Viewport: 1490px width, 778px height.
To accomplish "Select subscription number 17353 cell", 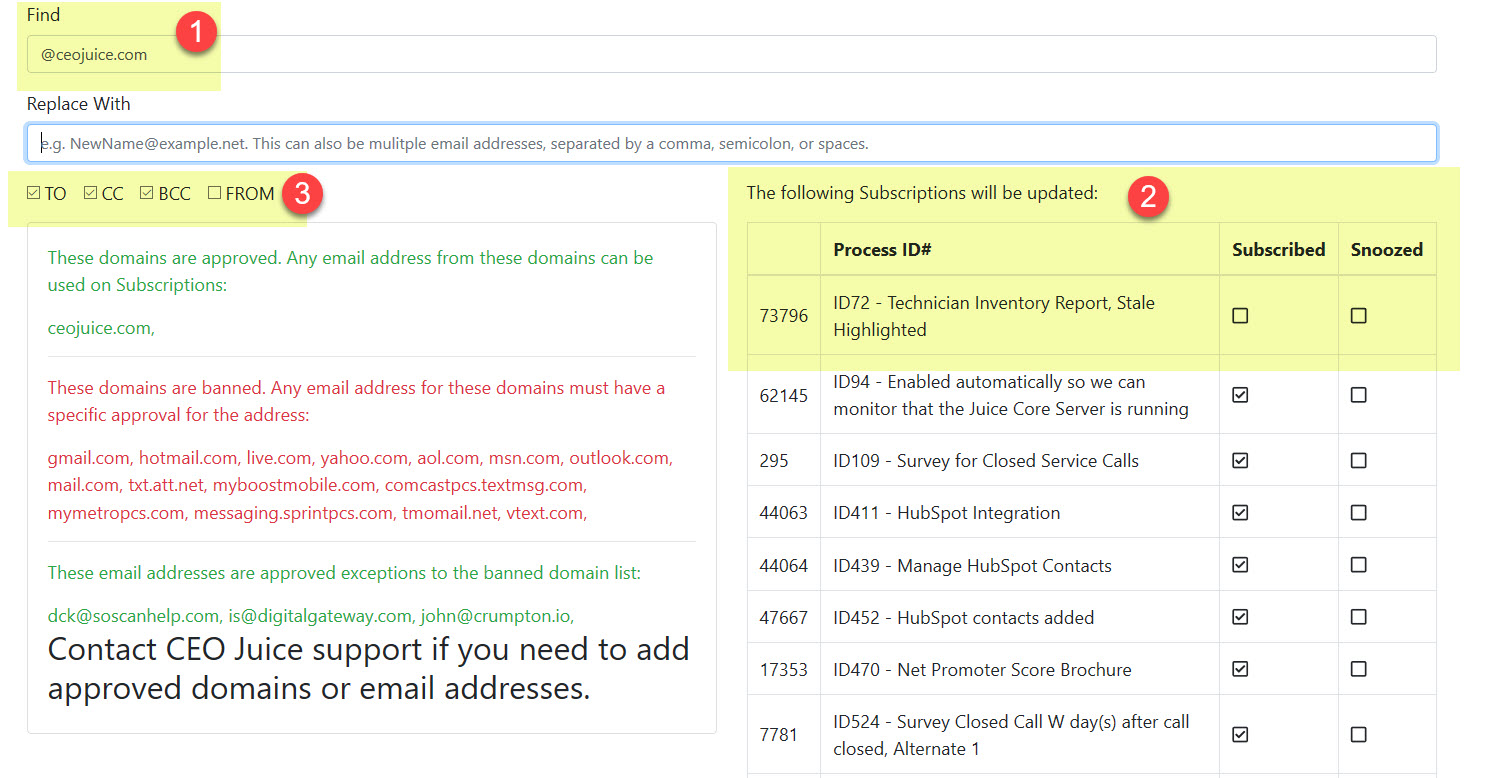I will pyautogui.click(x=783, y=669).
